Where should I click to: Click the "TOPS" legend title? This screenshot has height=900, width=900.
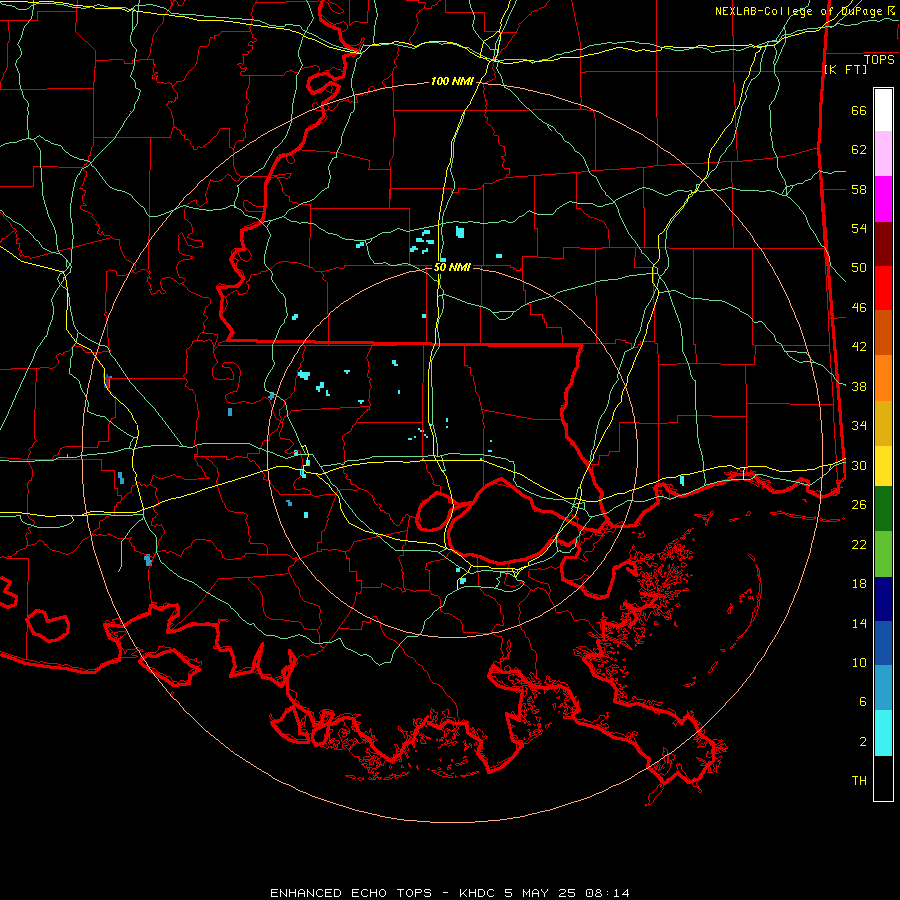pos(879,60)
